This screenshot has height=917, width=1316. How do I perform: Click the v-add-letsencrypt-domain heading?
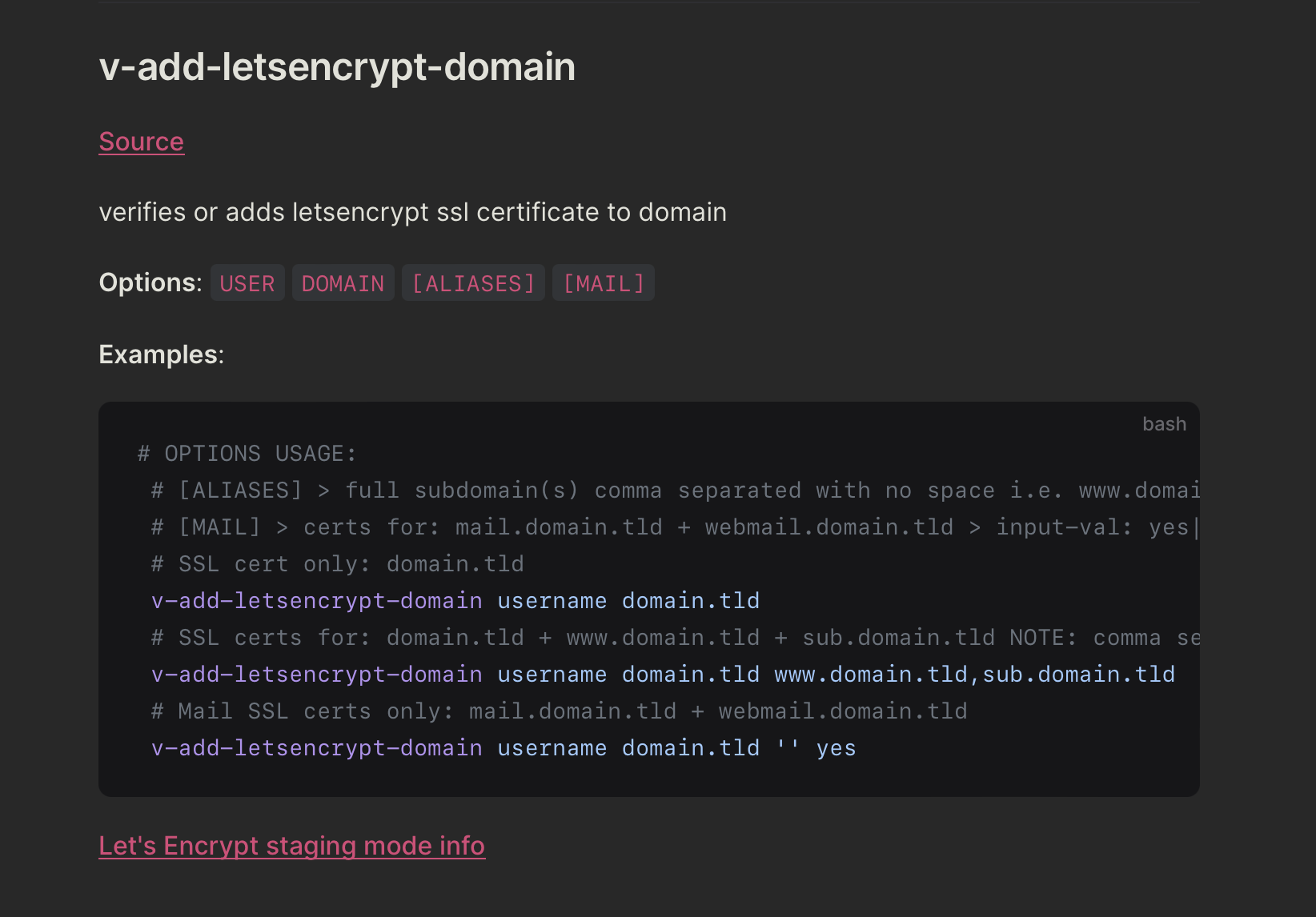coord(337,66)
